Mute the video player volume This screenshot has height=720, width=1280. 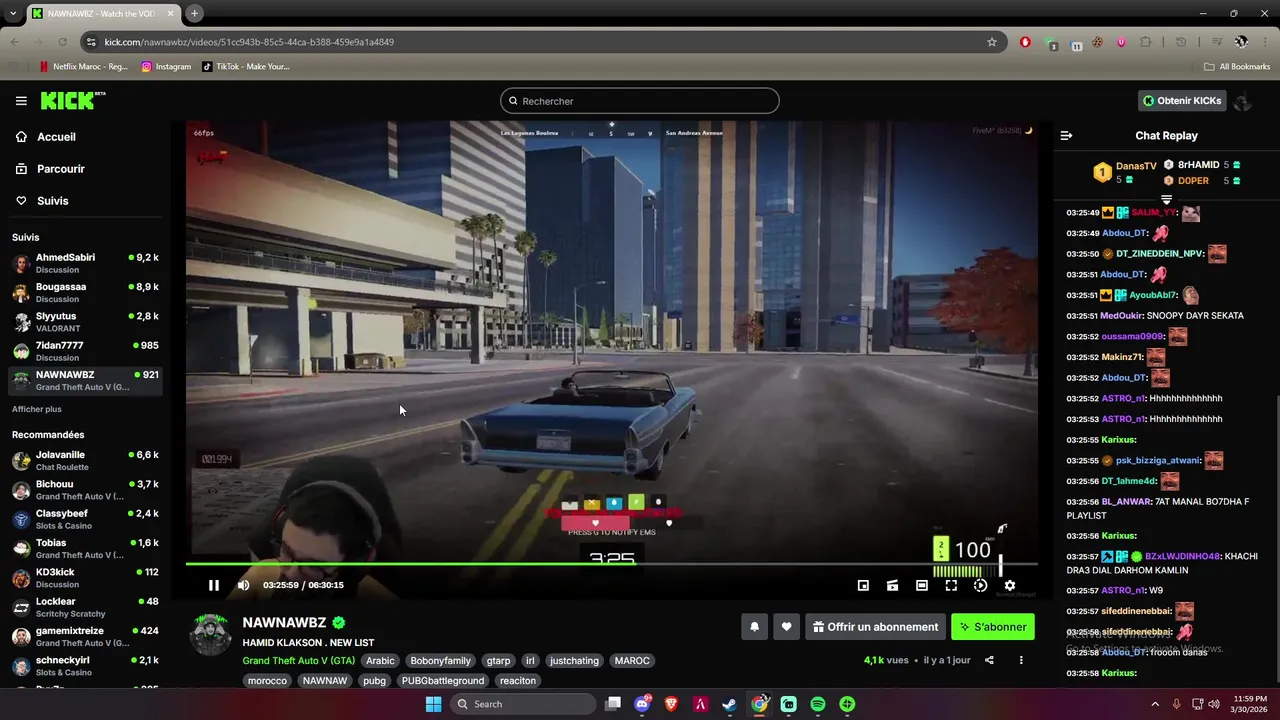click(243, 585)
